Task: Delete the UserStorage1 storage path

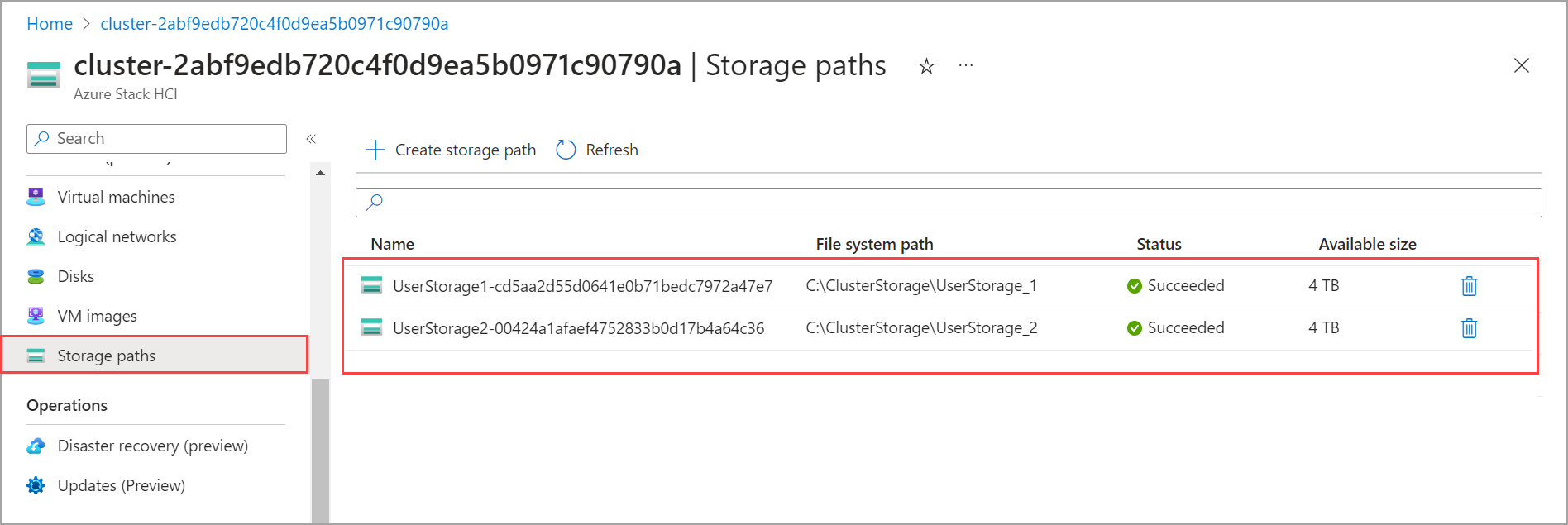Action: [x=1469, y=286]
